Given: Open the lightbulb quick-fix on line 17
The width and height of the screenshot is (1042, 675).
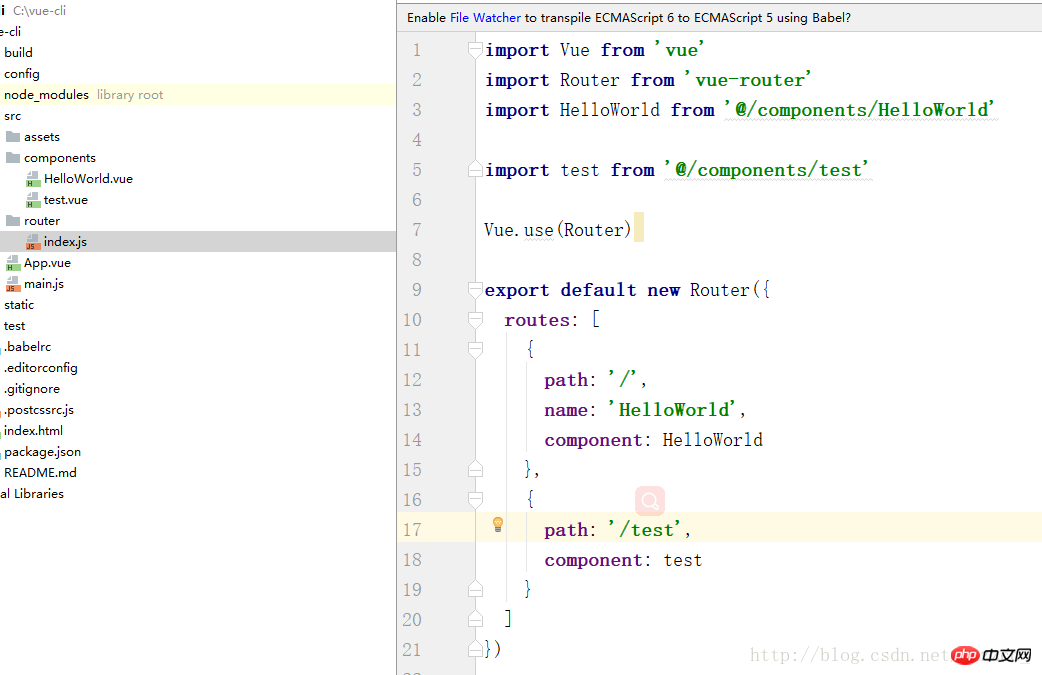Looking at the screenshot, I should [x=498, y=525].
